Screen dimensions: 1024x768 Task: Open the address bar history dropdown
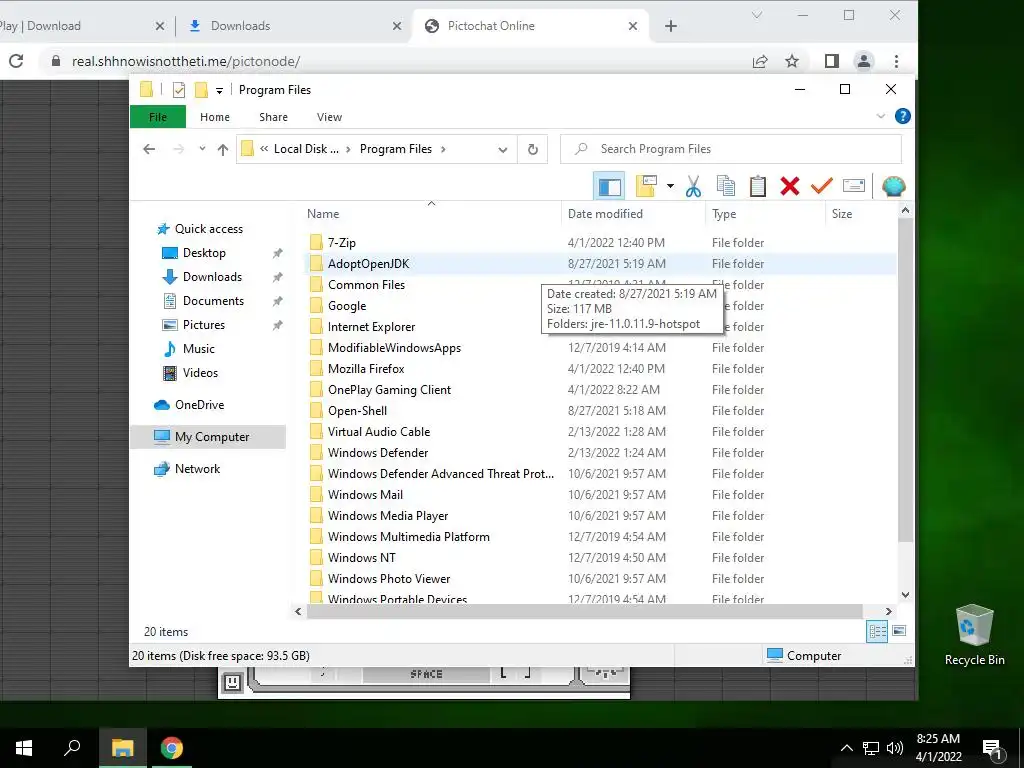[x=503, y=150]
